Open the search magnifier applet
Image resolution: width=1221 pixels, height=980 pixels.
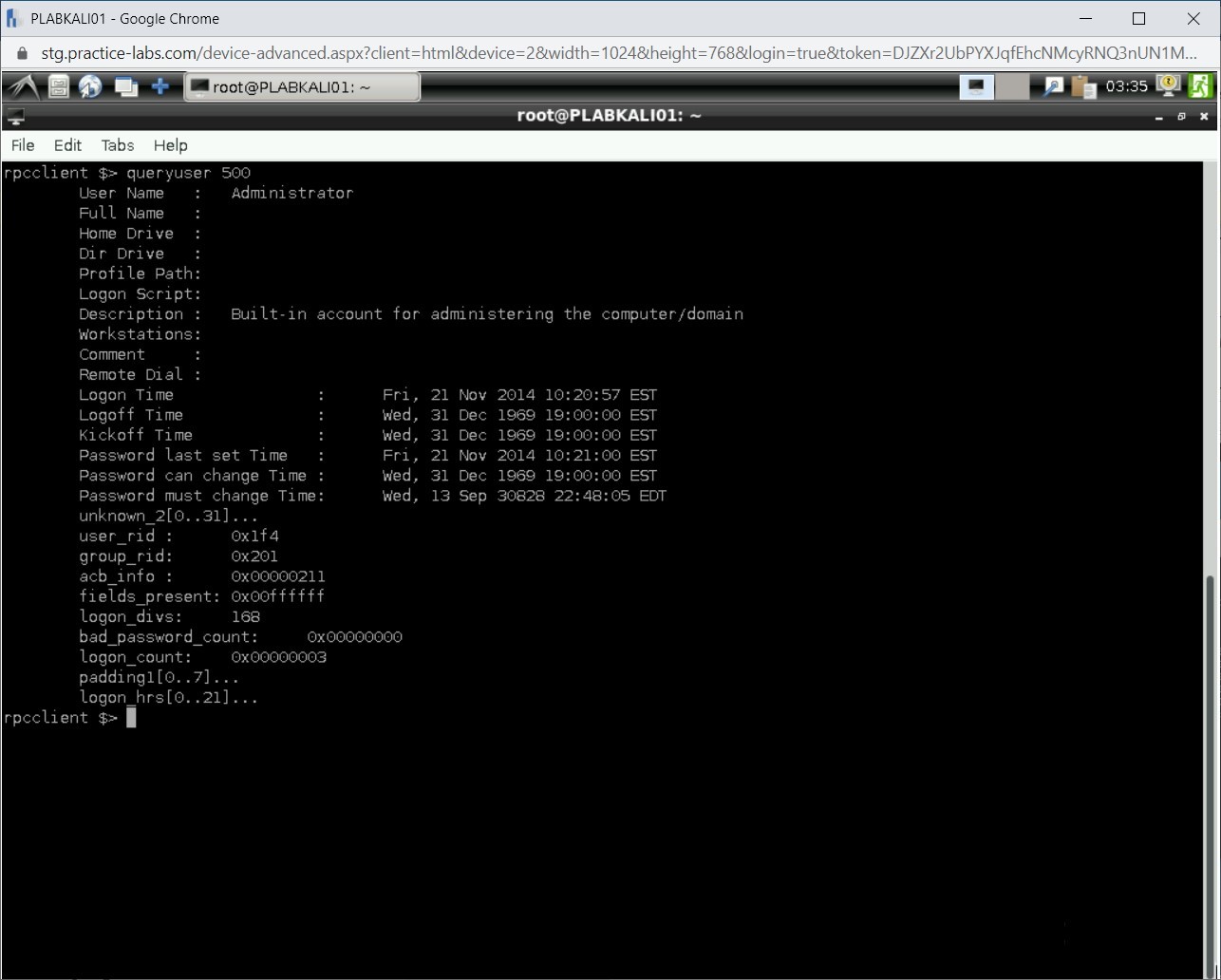click(x=1053, y=87)
